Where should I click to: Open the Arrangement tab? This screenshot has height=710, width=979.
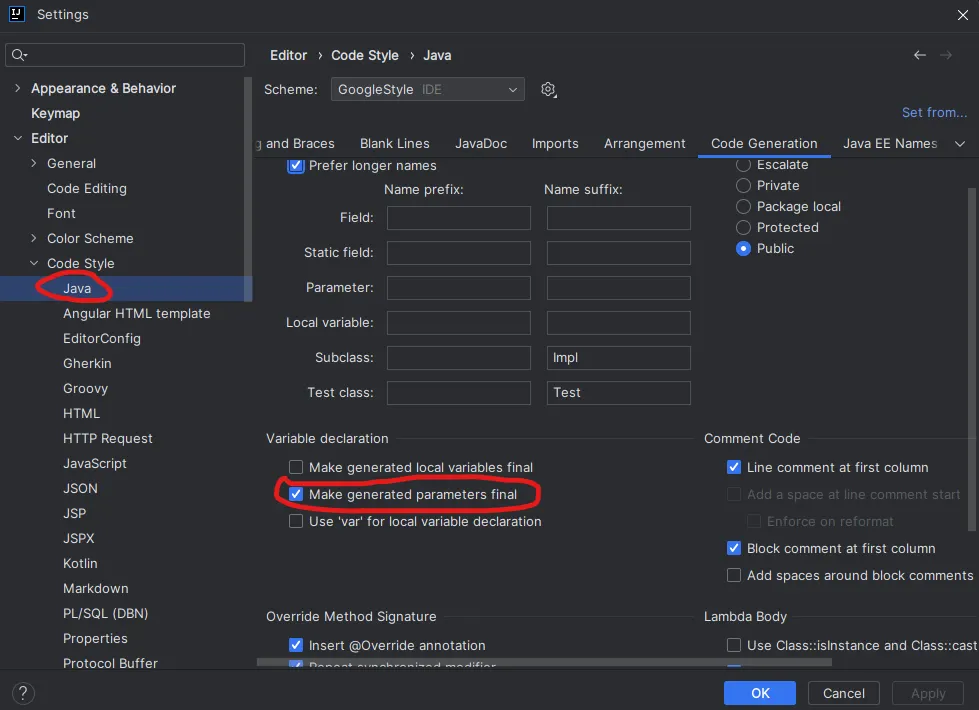coord(644,144)
